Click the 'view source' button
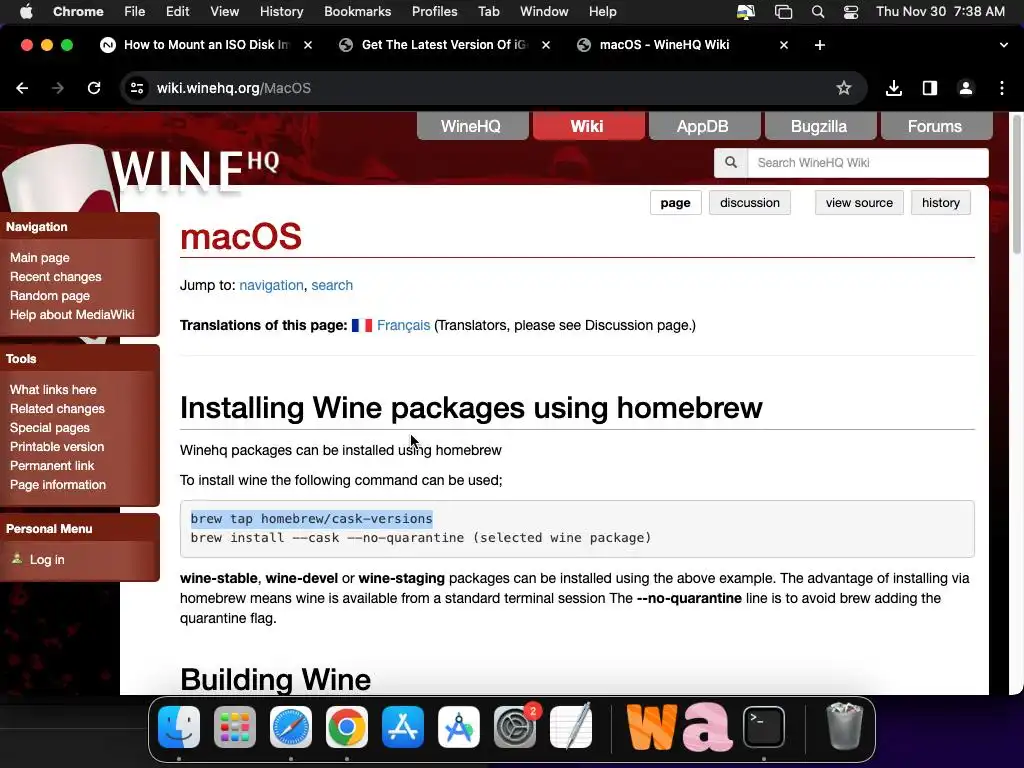The width and height of the screenshot is (1024, 768). click(x=859, y=203)
